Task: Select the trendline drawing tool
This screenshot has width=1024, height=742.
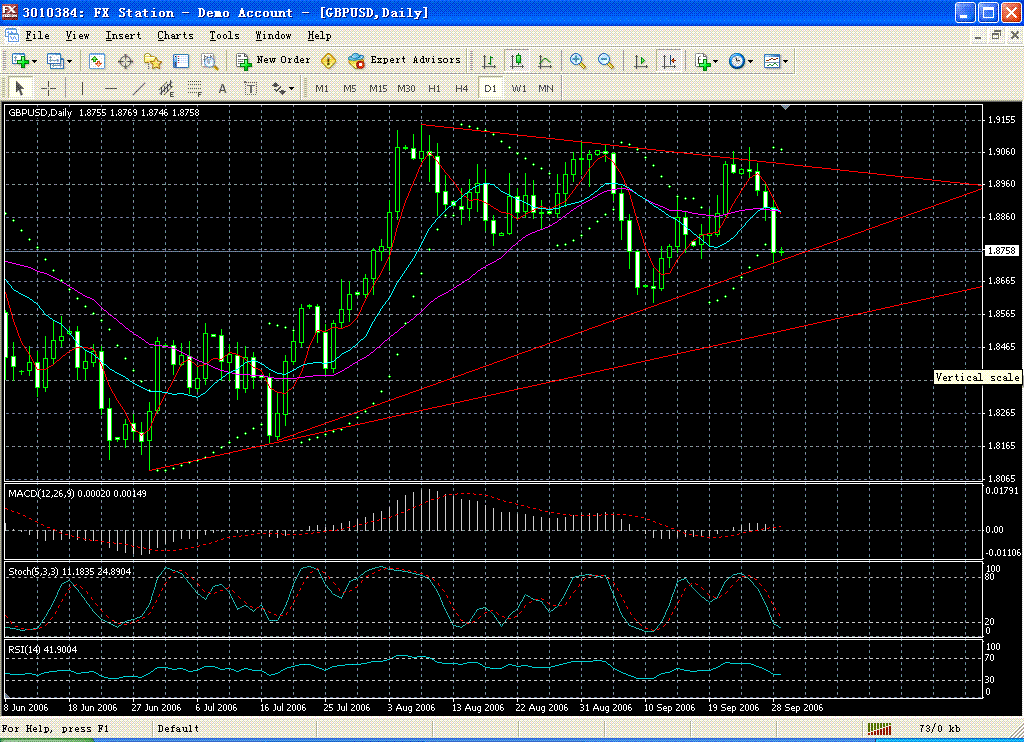Action: point(139,88)
